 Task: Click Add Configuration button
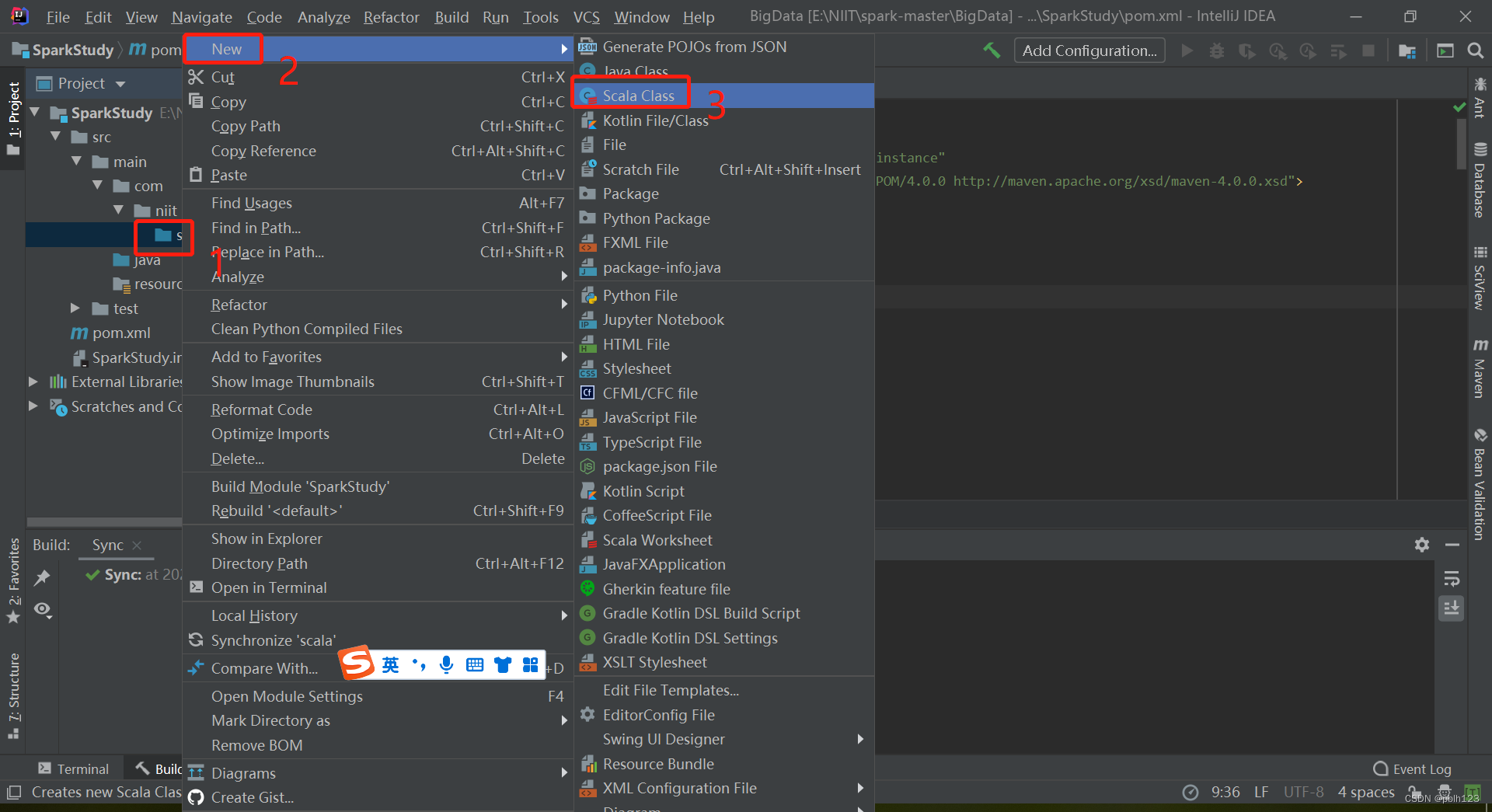pyautogui.click(x=1089, y=51)
